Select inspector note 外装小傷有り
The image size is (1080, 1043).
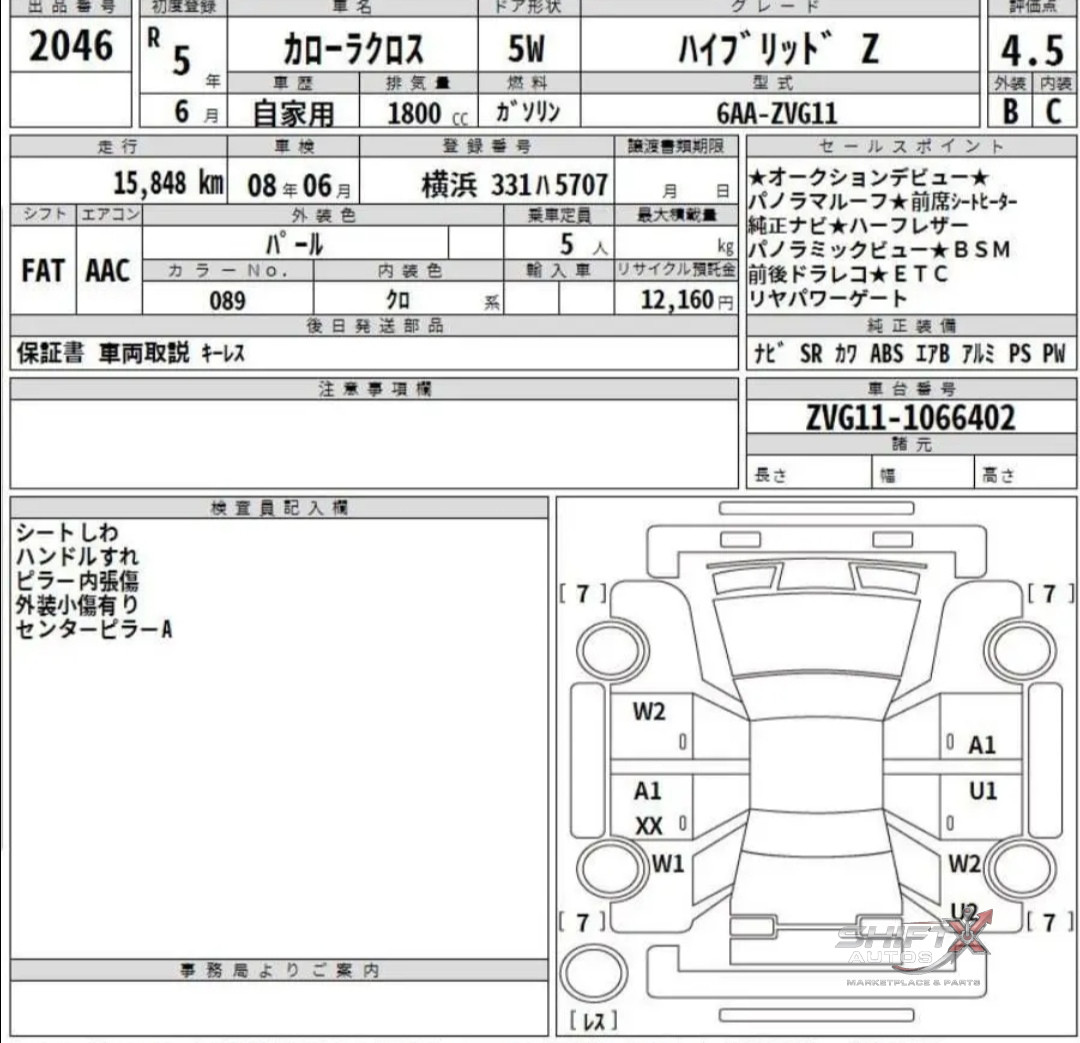coord(76,605)
